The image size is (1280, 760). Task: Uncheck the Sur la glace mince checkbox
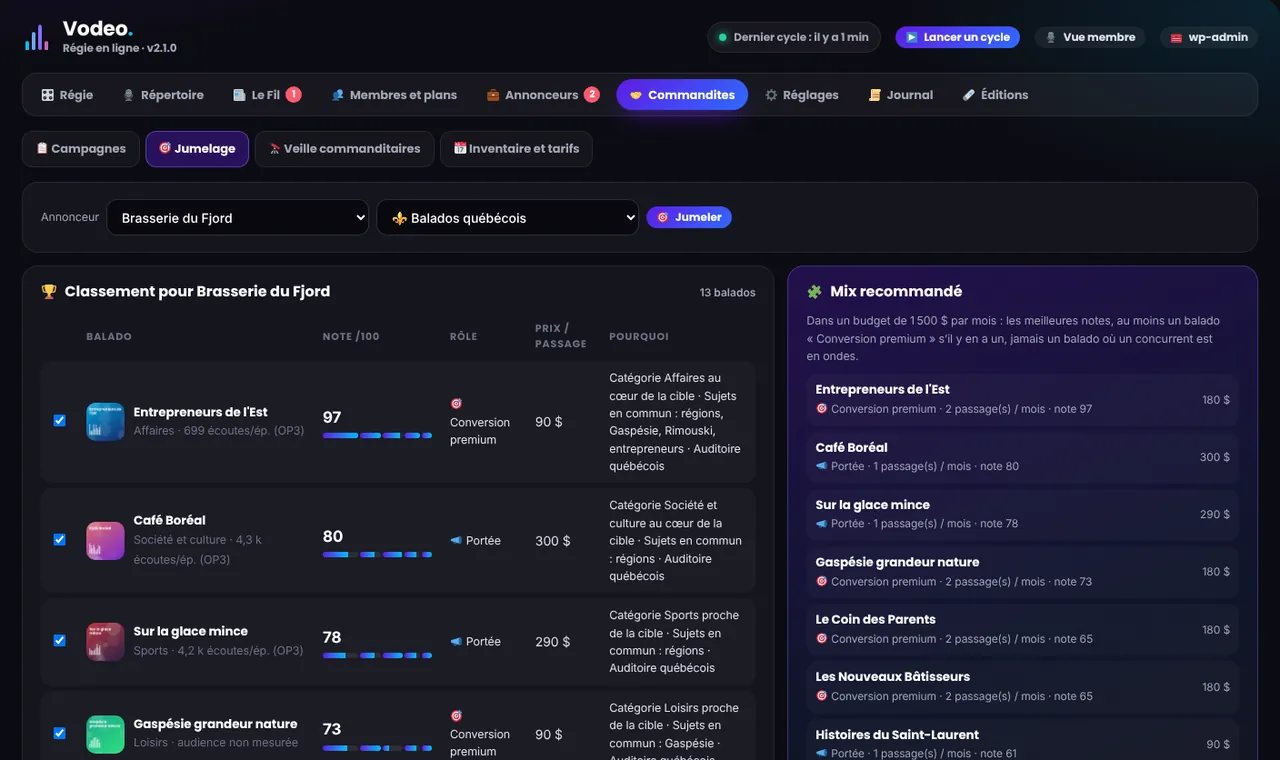coord(59,641)
